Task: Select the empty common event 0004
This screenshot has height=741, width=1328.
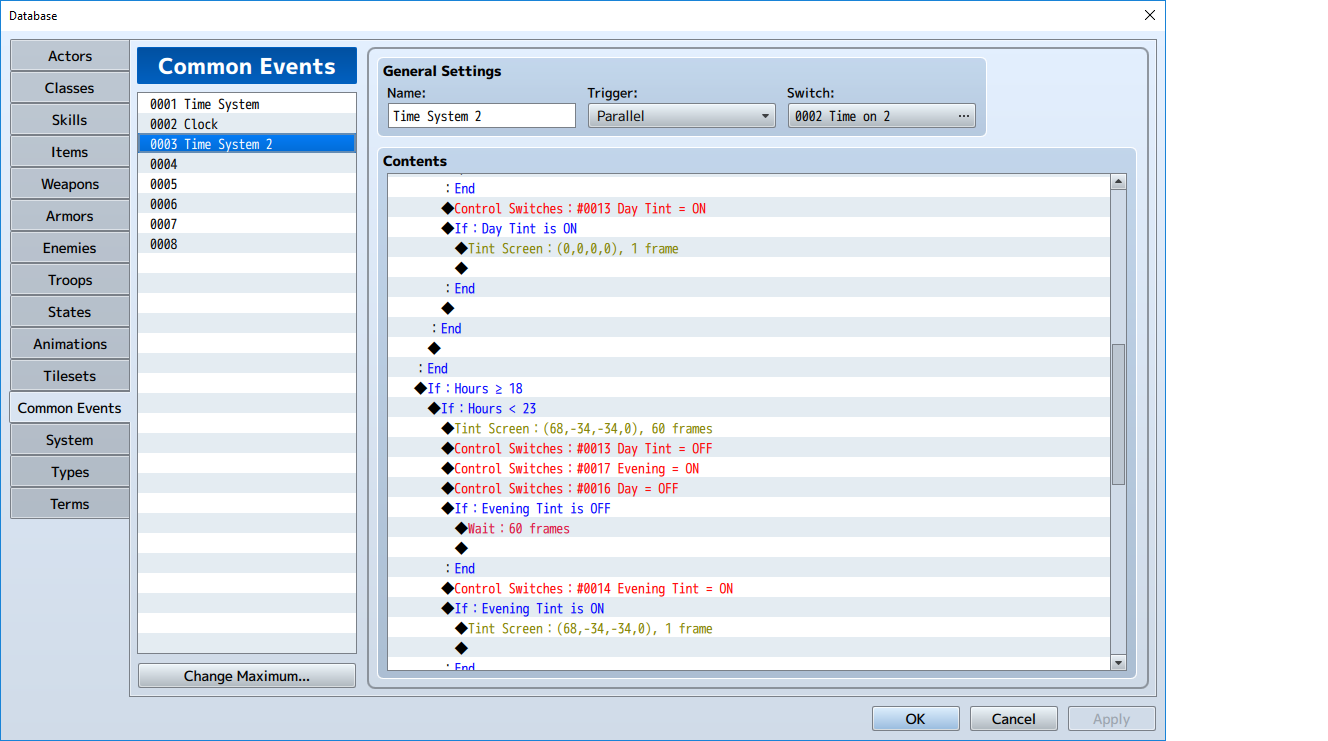Action: coord(247,164)
